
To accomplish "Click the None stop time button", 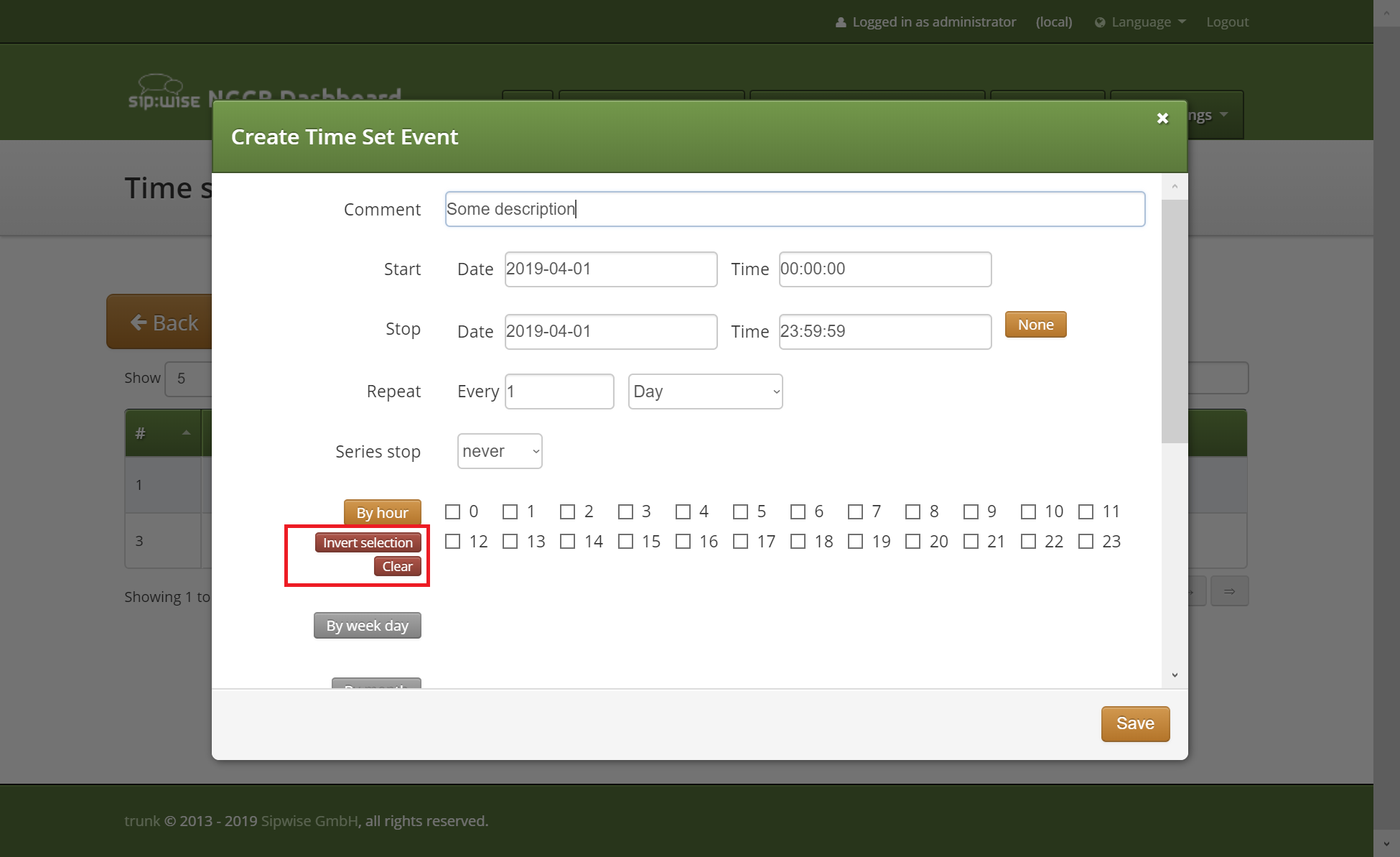I will tap(1036, 324).
